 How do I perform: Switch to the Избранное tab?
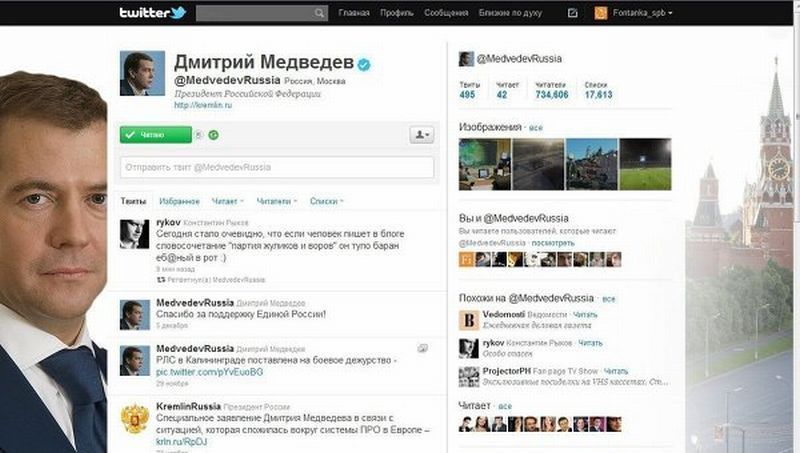pyautogui.click(x=180, y=201)
